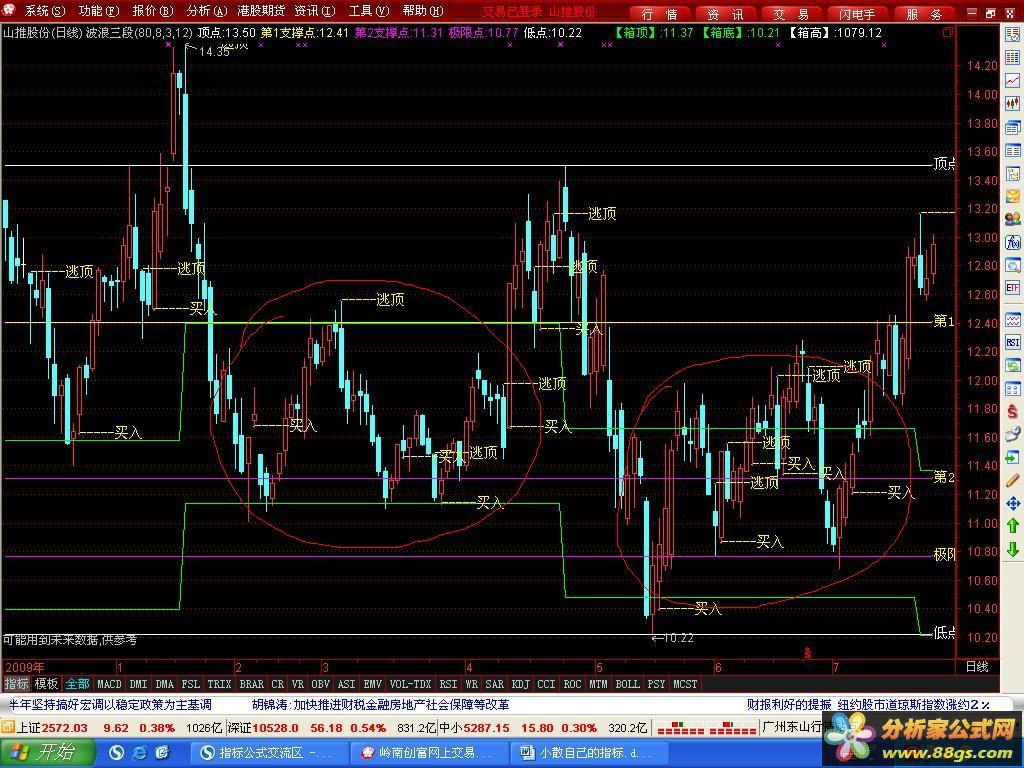The height and width of the screenshot is (768, 1024).
Task: Open news headline 半年坚持搞好宏调以稳定政策为主基调
Action: pyautogui.click(x=110, y=705)
